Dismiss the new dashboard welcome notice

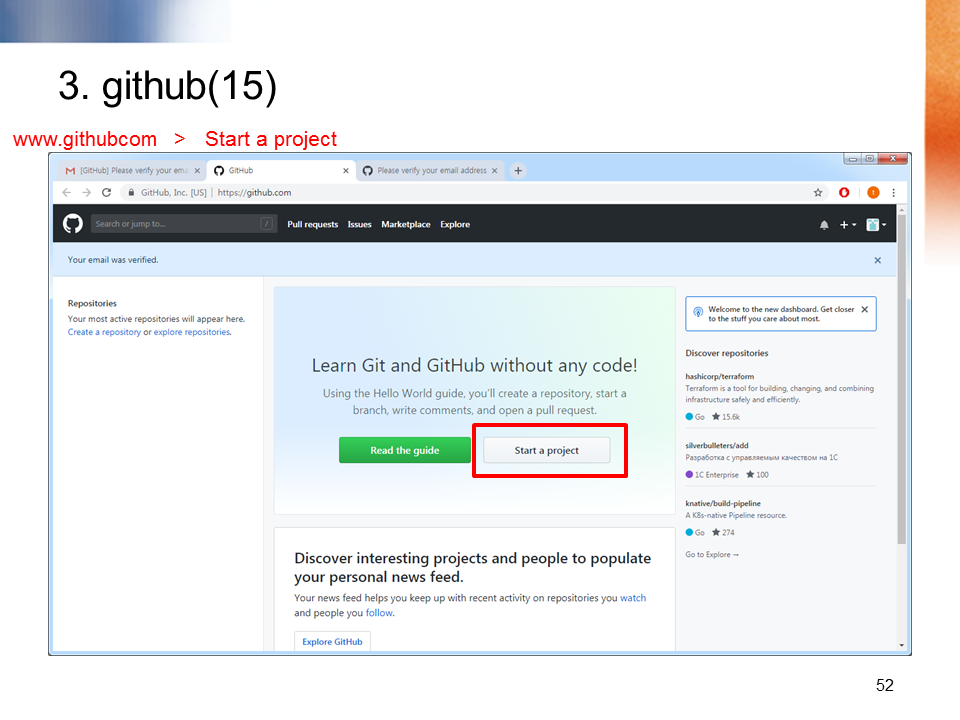pos(864,309)
